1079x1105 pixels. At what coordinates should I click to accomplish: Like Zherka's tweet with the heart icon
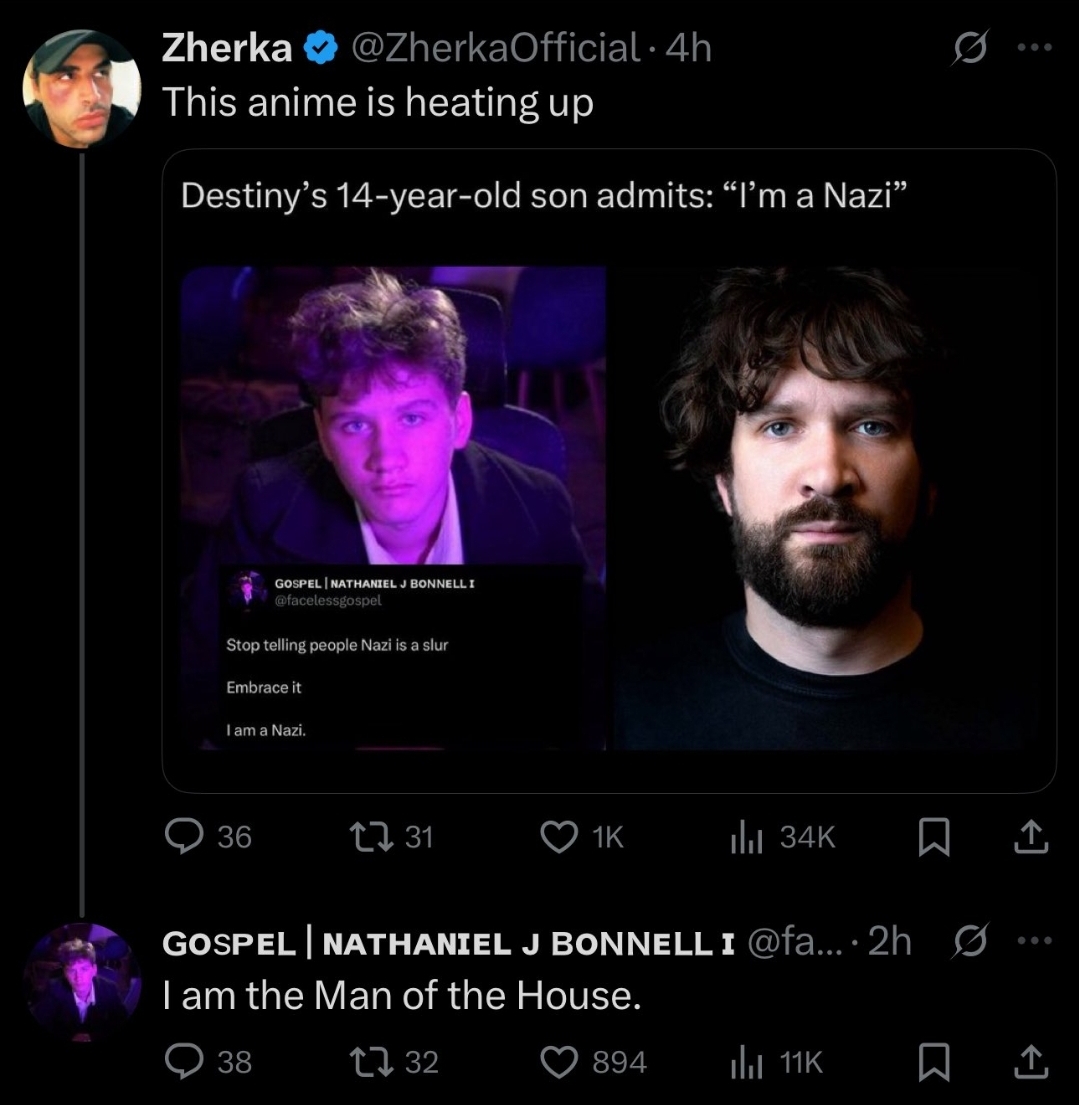tap(560, 836)
